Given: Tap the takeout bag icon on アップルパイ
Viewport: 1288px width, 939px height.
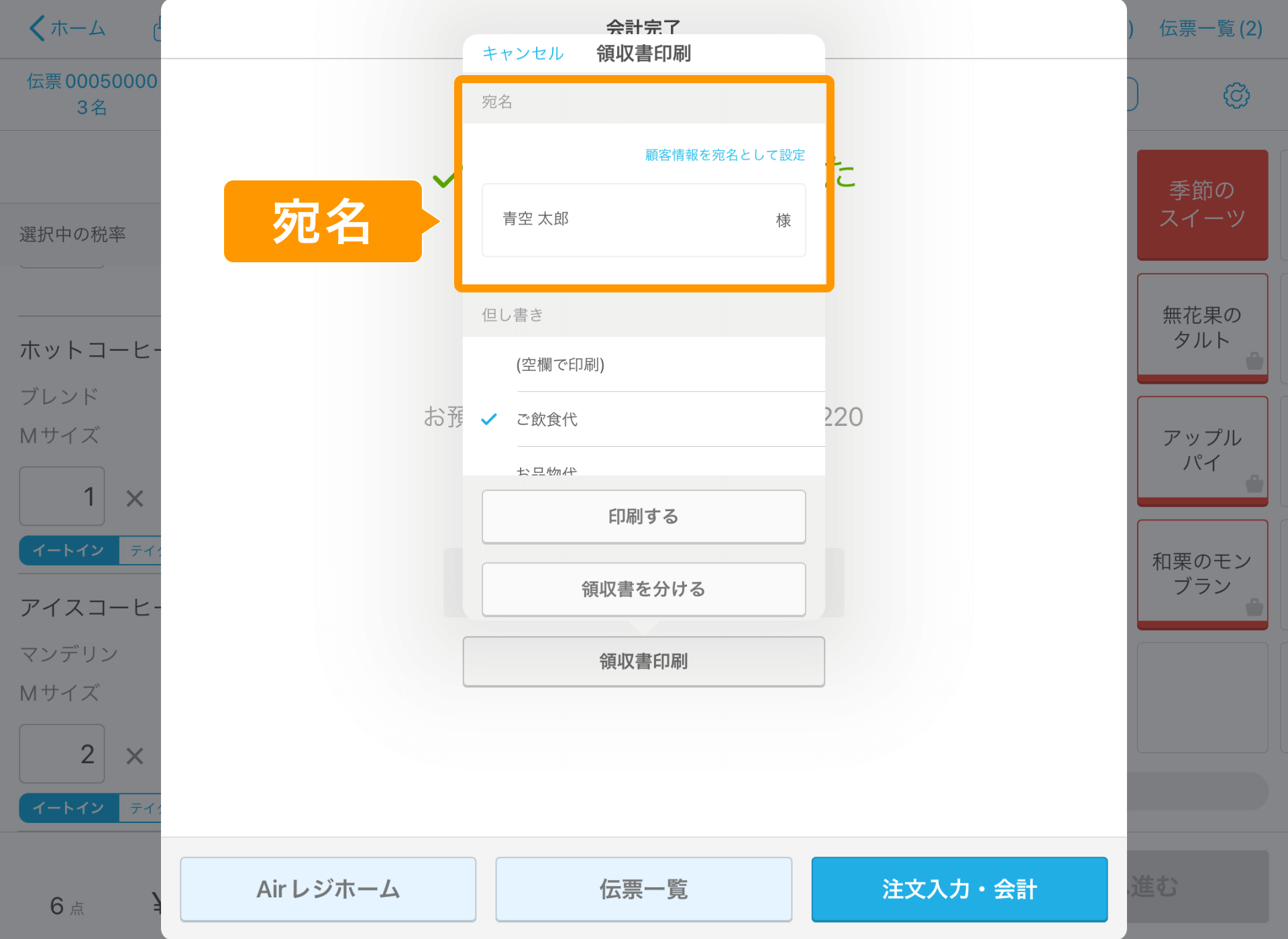Looking at the screenshot, I should click(1254, 484).
